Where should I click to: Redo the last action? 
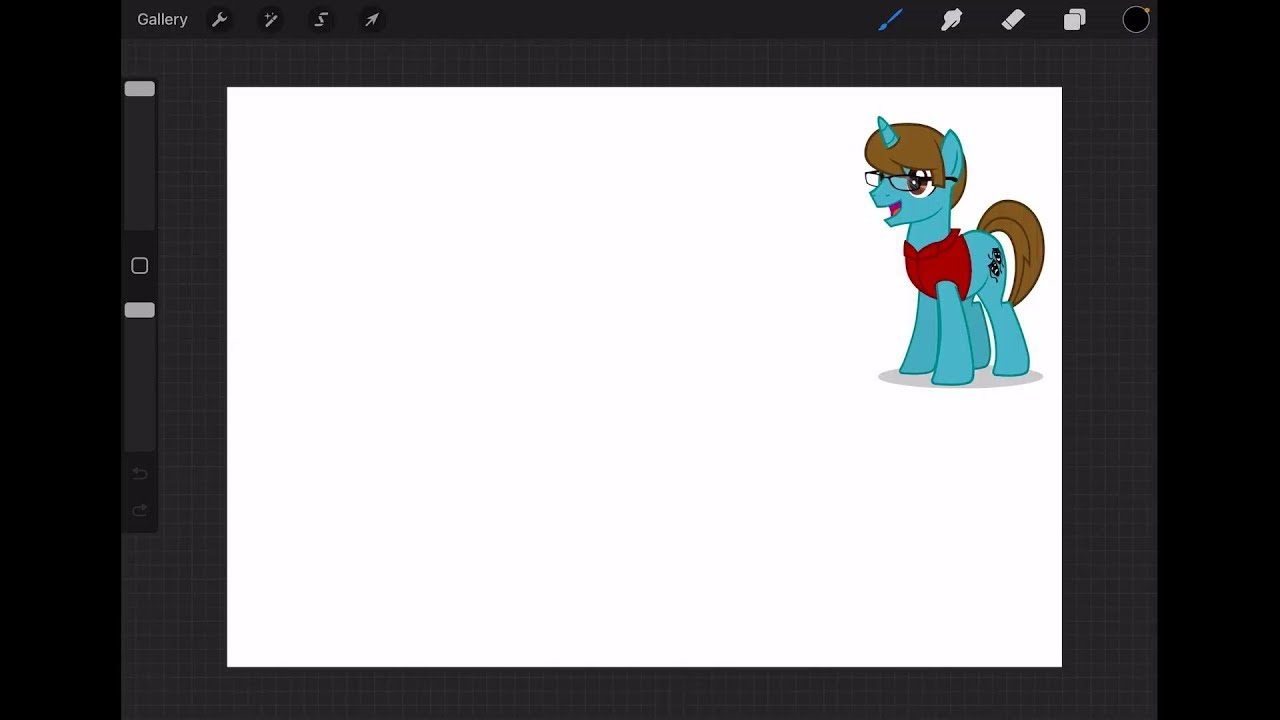[x=140, y=511]
